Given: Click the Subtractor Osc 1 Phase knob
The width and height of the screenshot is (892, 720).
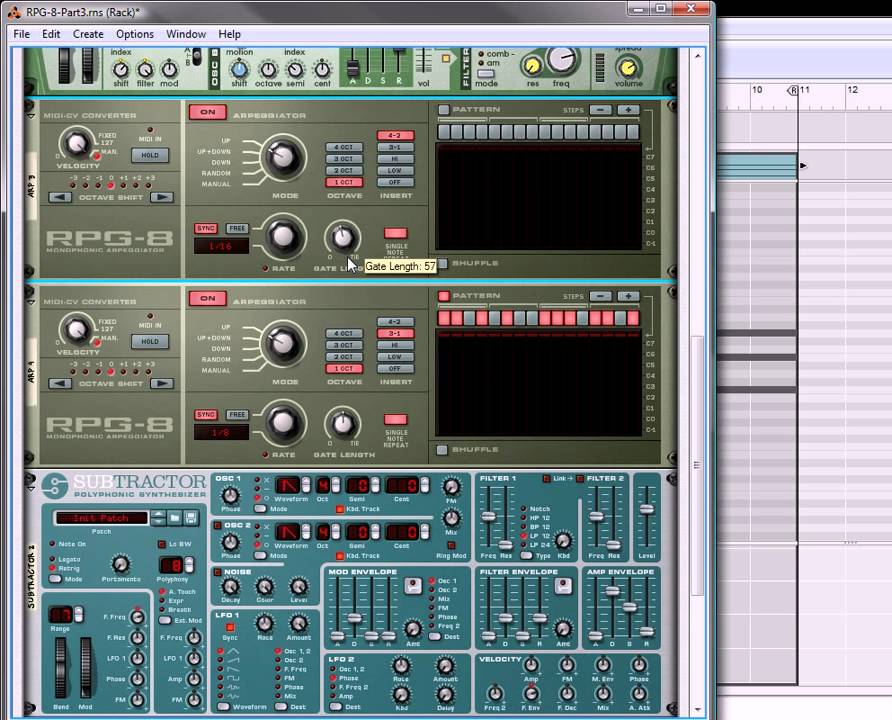Looking at the screenshot, I should [x=230, y=495].
